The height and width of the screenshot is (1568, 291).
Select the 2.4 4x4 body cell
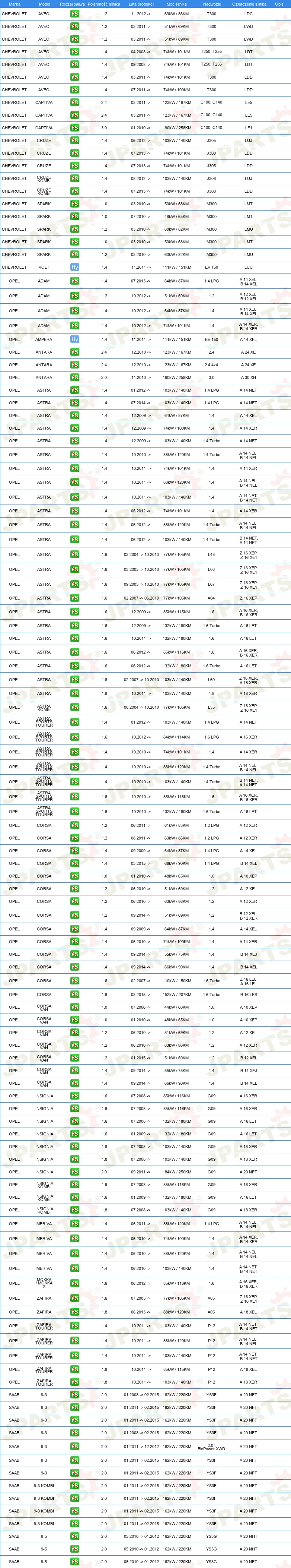click(211, 364)
